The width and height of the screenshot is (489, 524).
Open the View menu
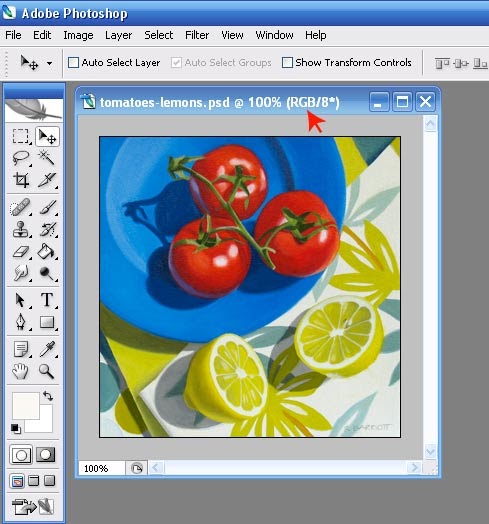tap(232, 35)
